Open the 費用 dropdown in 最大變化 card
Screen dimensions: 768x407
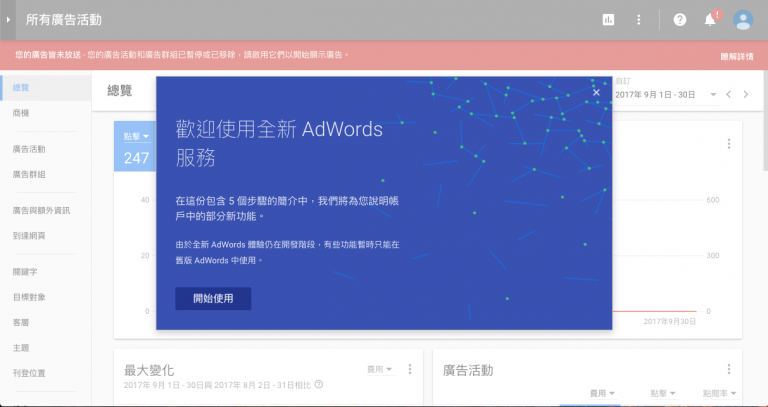(x=380, y=369)
